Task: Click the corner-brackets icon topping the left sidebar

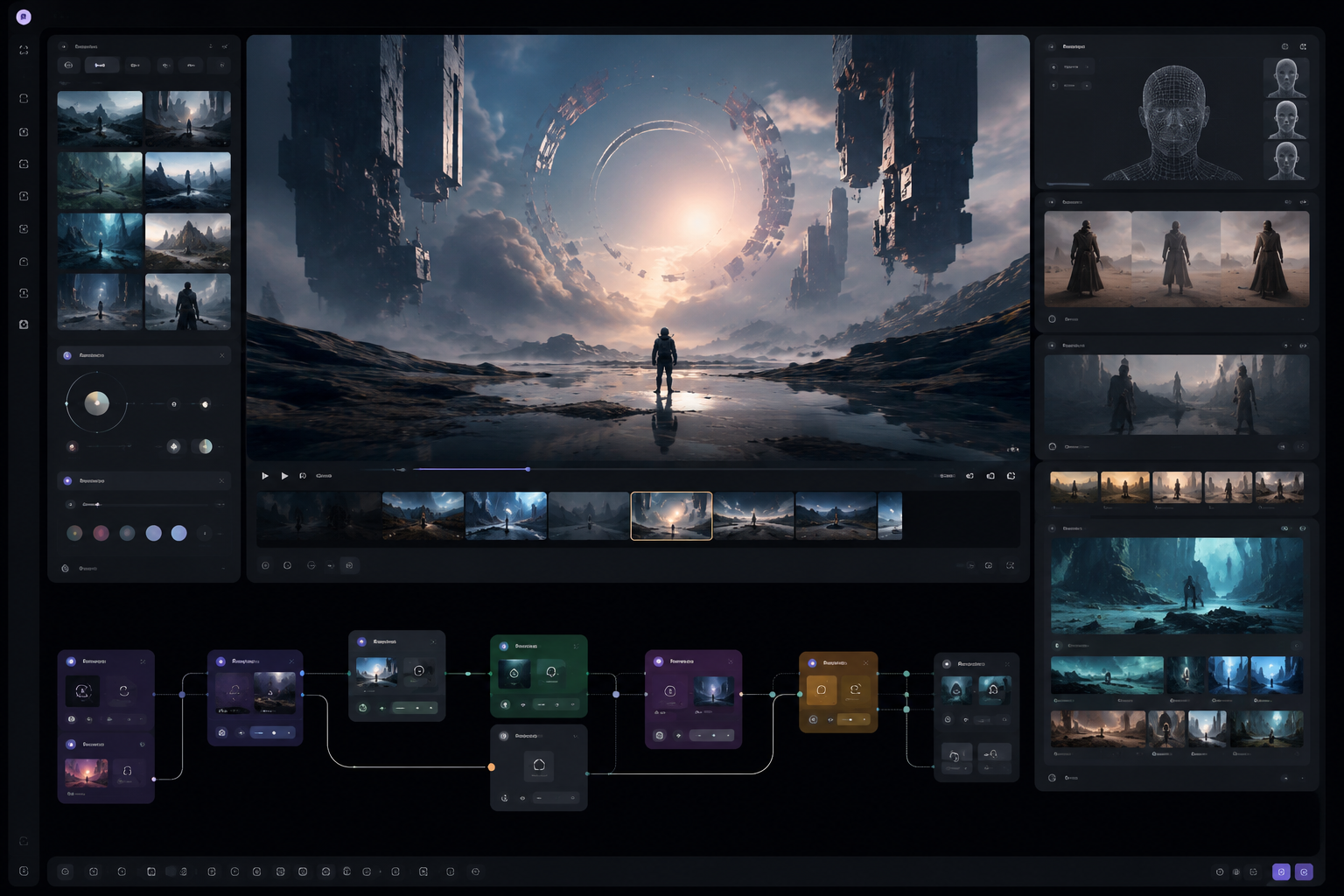Action: [x=24, y=50]
